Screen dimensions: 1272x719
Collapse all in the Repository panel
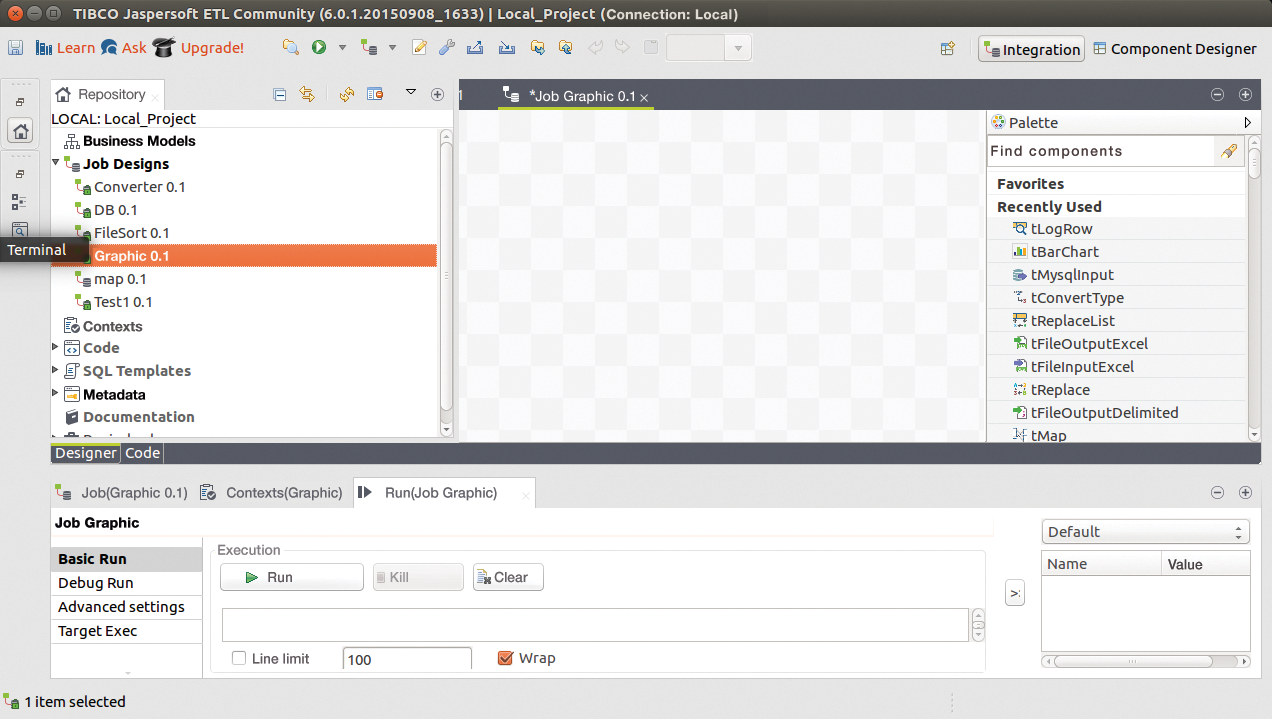(280, 94)
